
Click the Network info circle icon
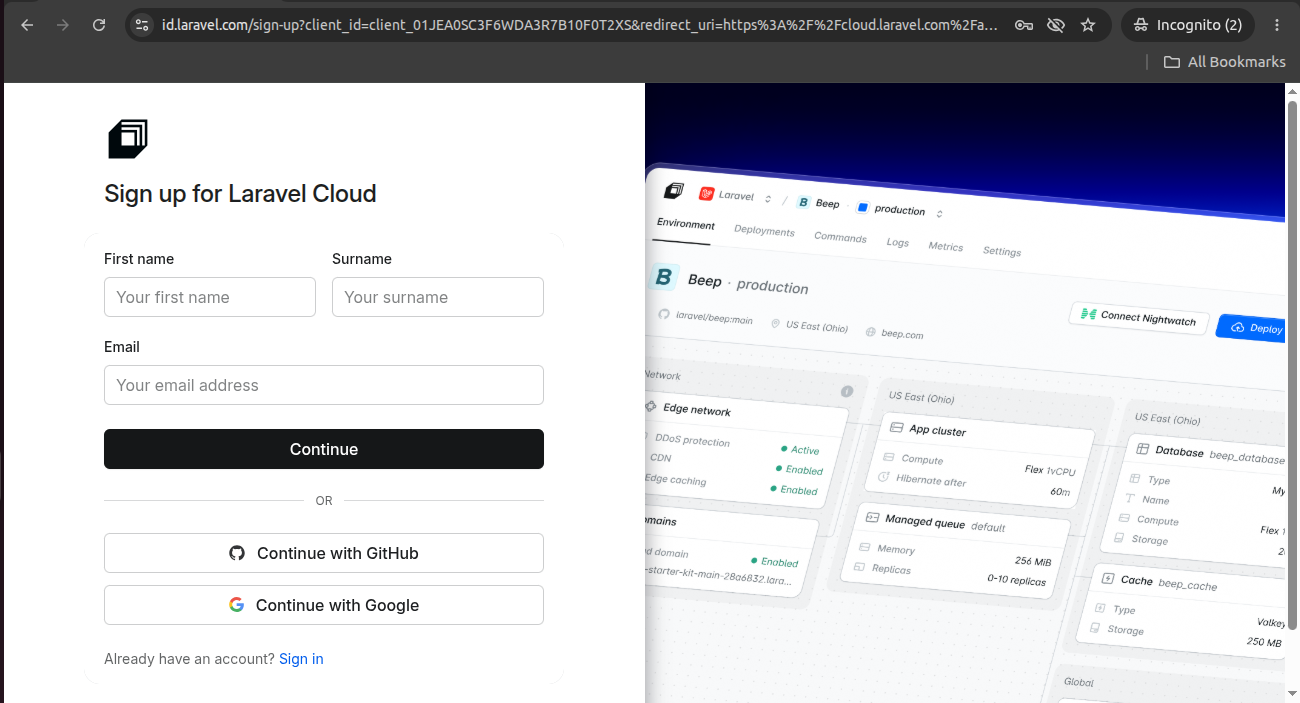(847, 391)
